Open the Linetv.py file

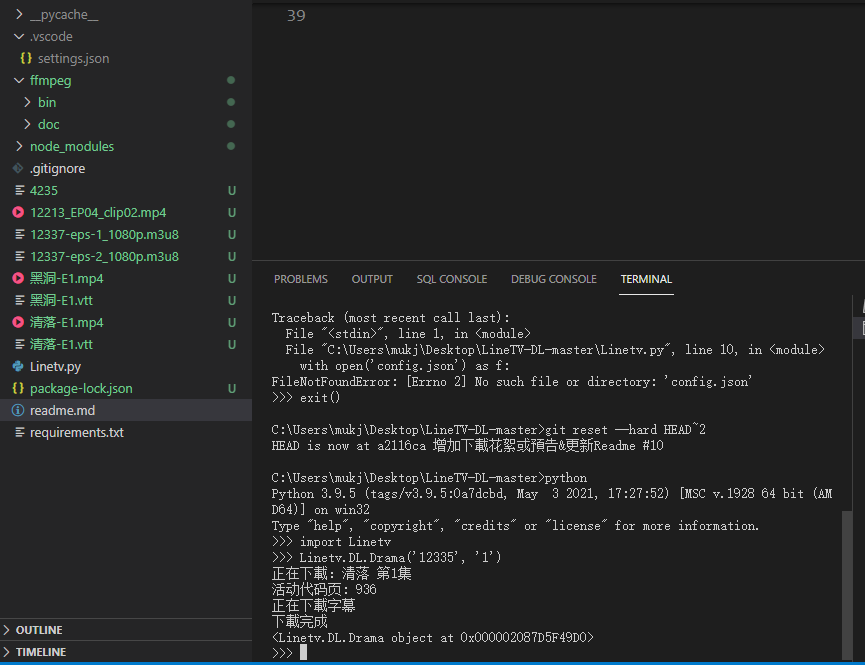pos(55,366)
